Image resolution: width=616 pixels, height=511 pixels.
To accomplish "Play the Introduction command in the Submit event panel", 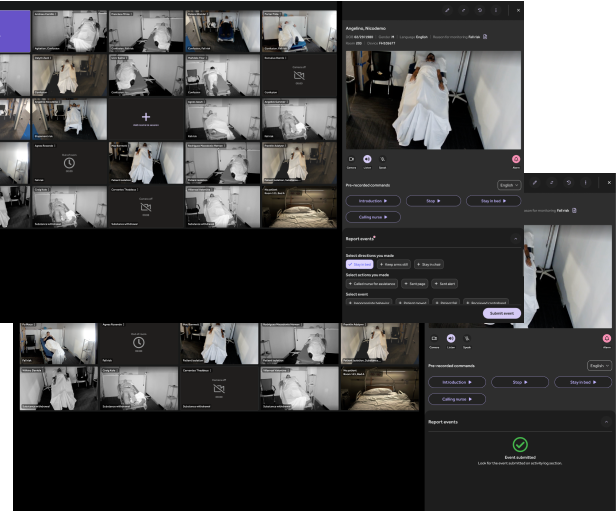I will coord(373,201).
